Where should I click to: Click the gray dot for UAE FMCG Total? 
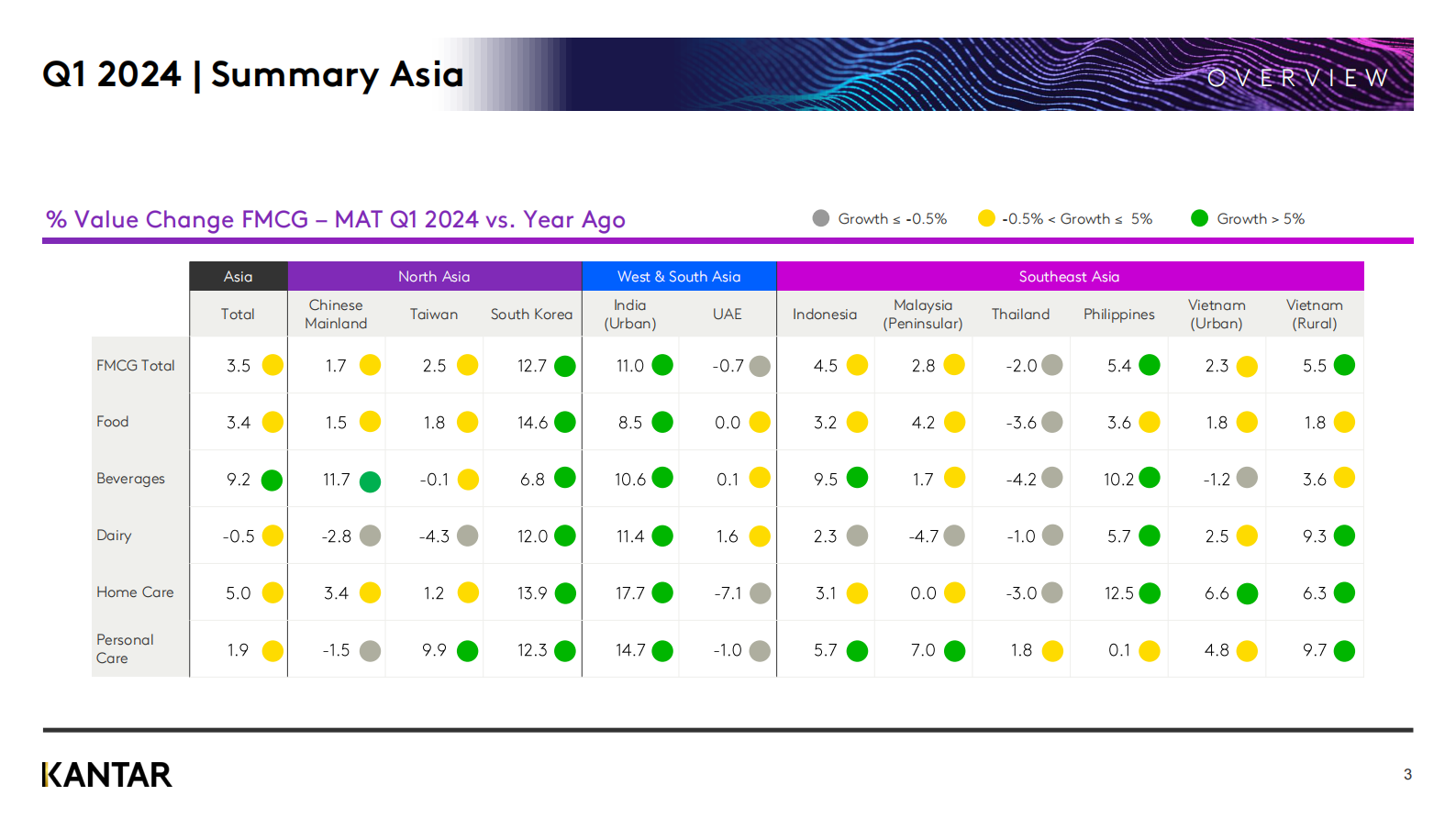(x=760, y=366)
